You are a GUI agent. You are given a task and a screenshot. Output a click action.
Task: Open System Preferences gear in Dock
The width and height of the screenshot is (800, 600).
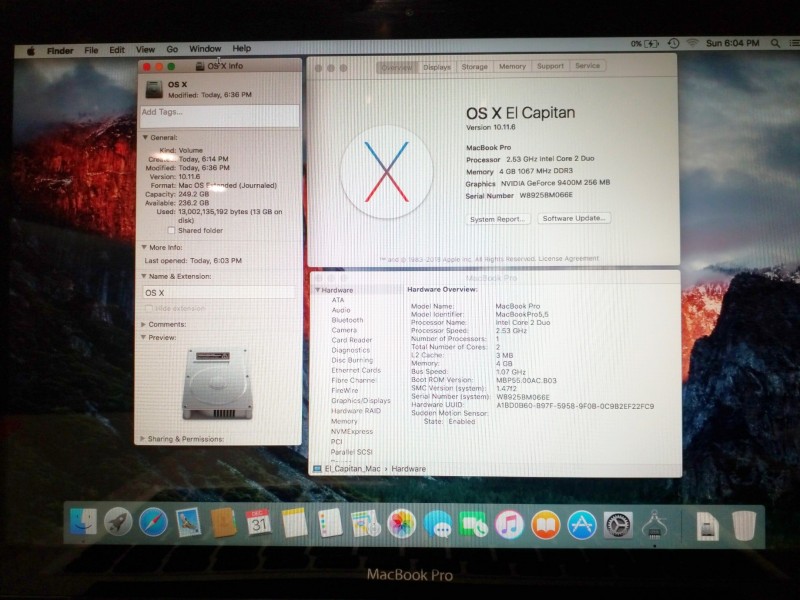tap(618, 525)
